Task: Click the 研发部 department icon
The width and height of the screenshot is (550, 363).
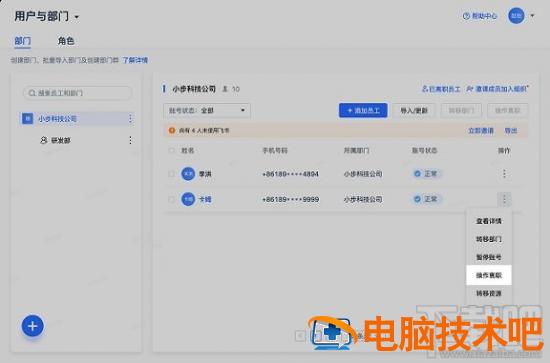Action: click(x=43, y=140)
